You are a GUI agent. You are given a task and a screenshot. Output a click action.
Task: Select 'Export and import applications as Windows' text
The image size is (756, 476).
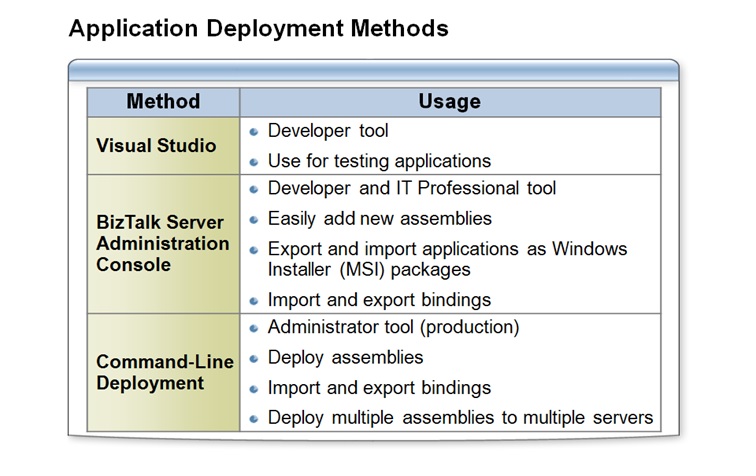pos(447,249)
